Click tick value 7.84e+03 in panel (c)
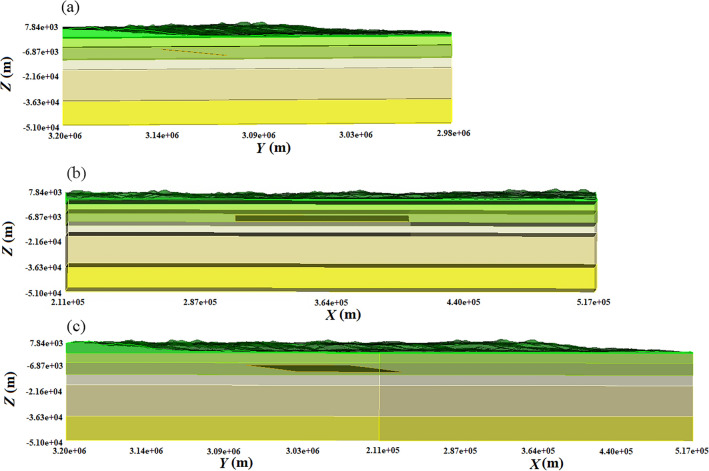 point(46,343)
